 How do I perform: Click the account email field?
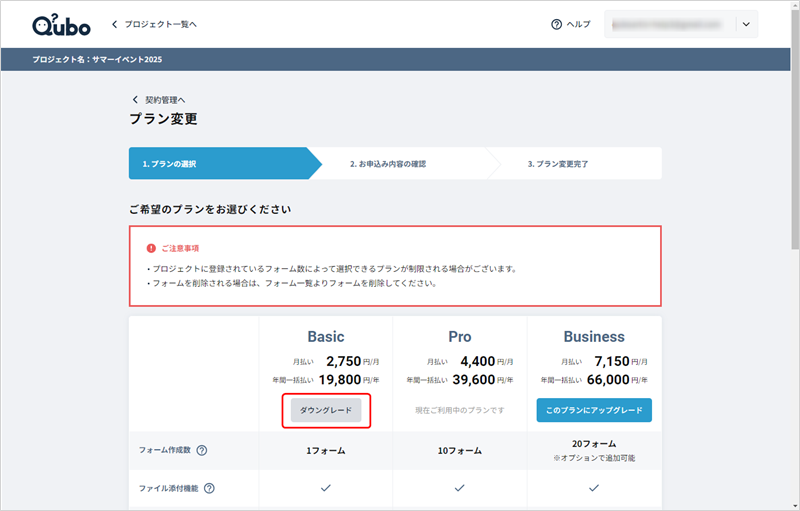(668, 25)
